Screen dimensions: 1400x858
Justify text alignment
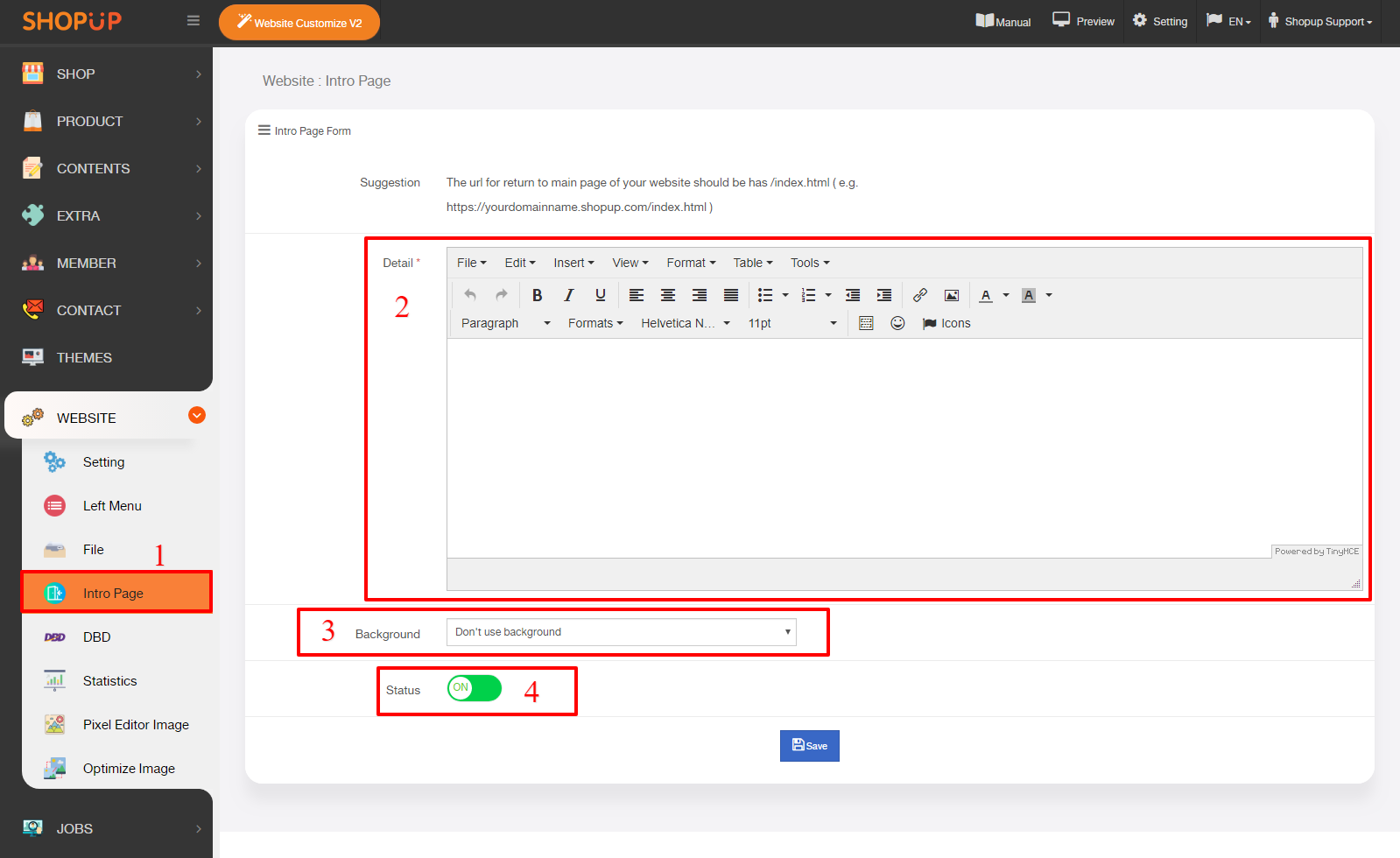(x=731, y=295)
